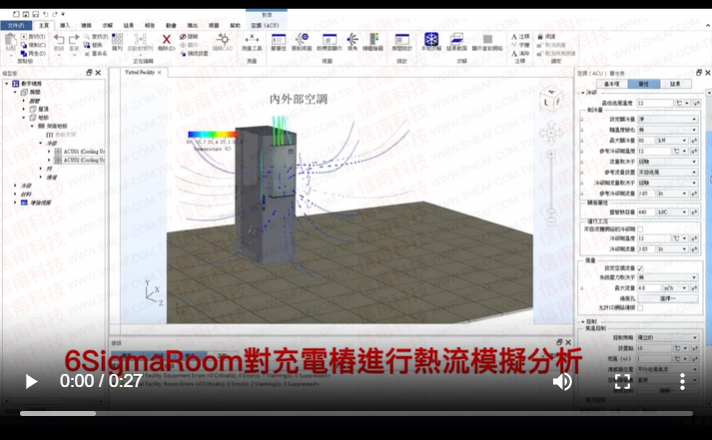Switch to the 導入 ribbon tab

click(x=65, y=25)
